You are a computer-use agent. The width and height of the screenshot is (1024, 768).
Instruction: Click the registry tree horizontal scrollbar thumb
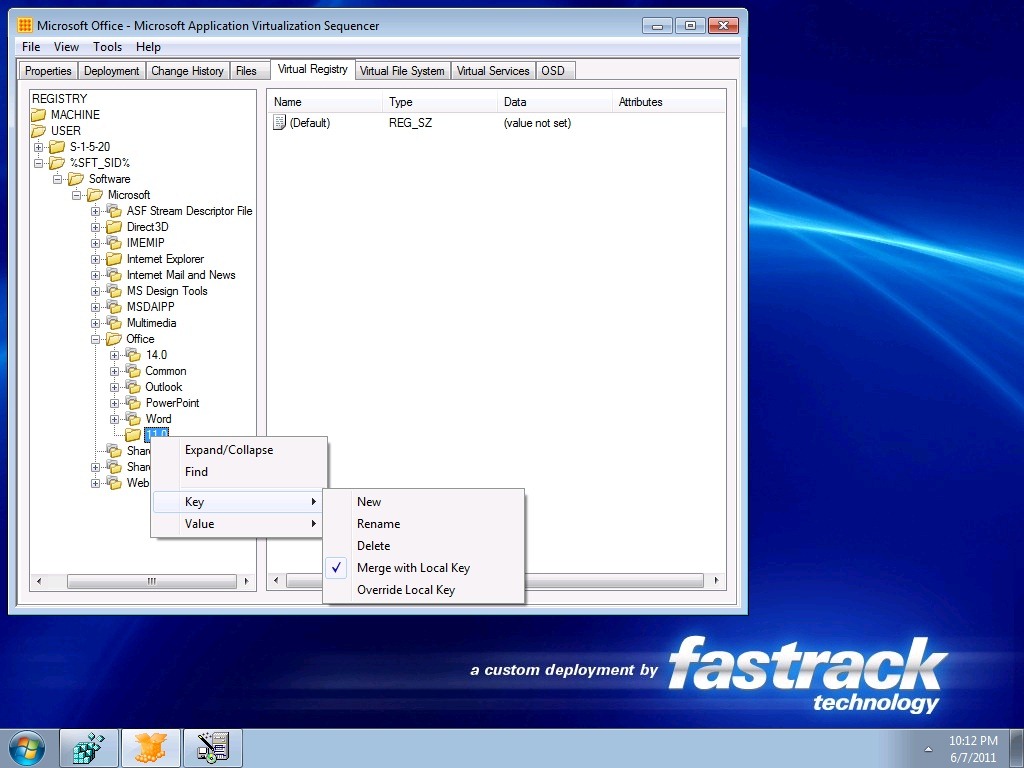pyautogui.click(x=152, y=581)
